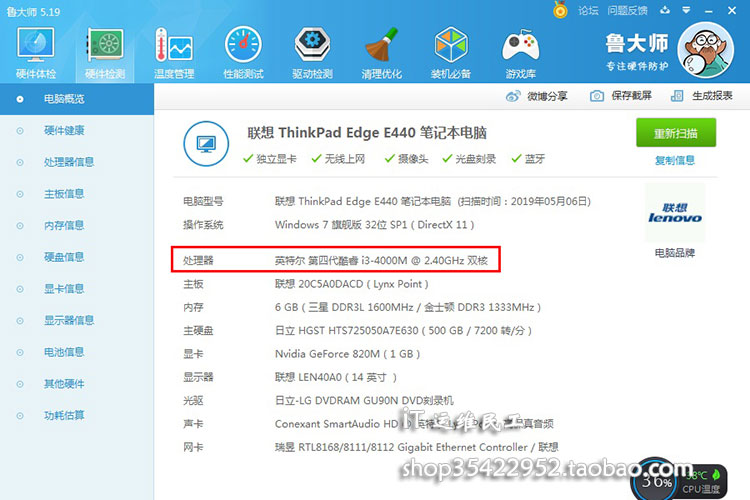
Task: Click hard disk value HGST HTS725050A7E630
Action: click(403, 331)
